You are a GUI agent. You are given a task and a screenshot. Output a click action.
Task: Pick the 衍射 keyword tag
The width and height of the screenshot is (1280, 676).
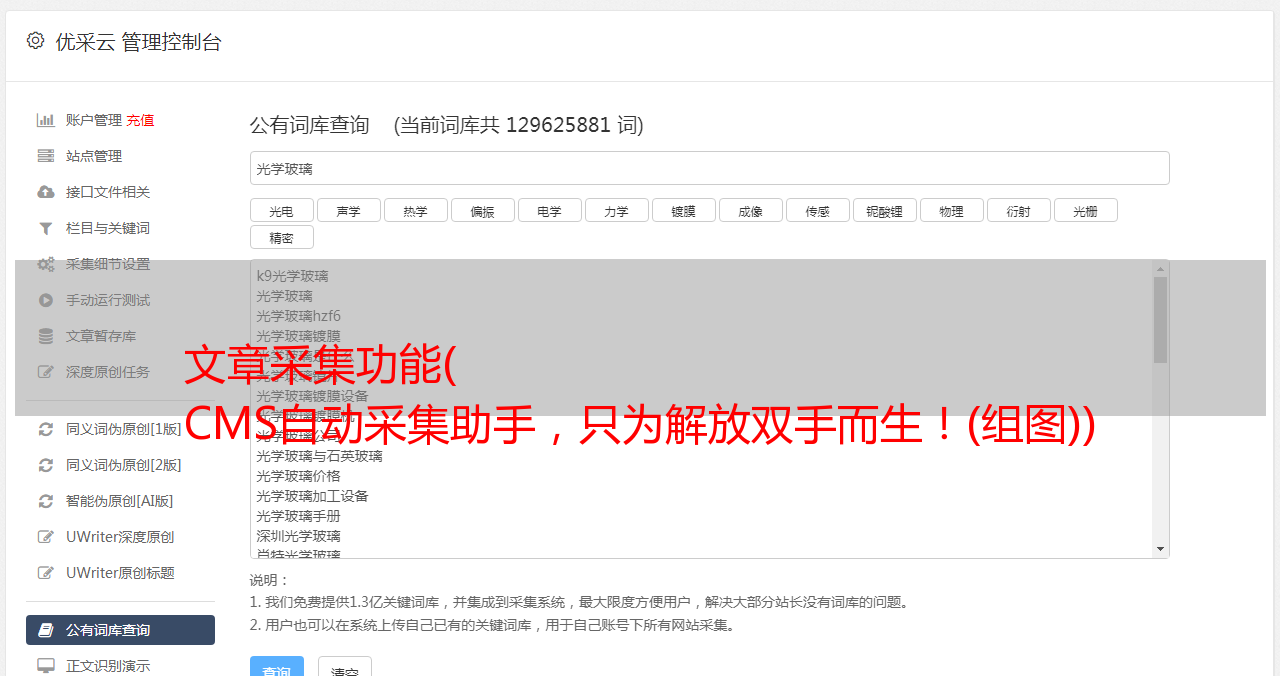coord(1019,210)
